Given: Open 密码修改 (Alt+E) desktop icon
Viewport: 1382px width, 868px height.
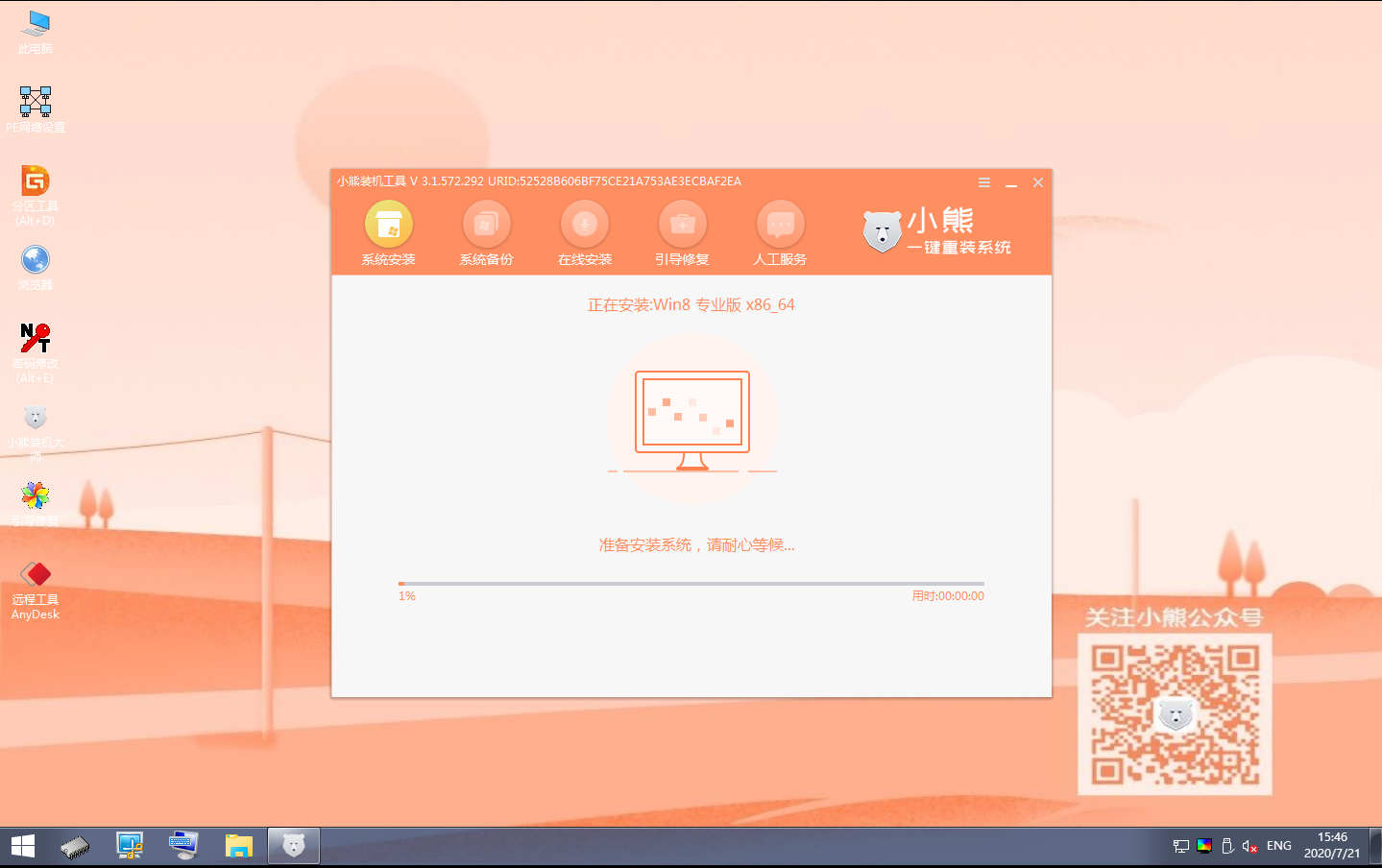Looking at the screenshot, I should pos(36,352).
